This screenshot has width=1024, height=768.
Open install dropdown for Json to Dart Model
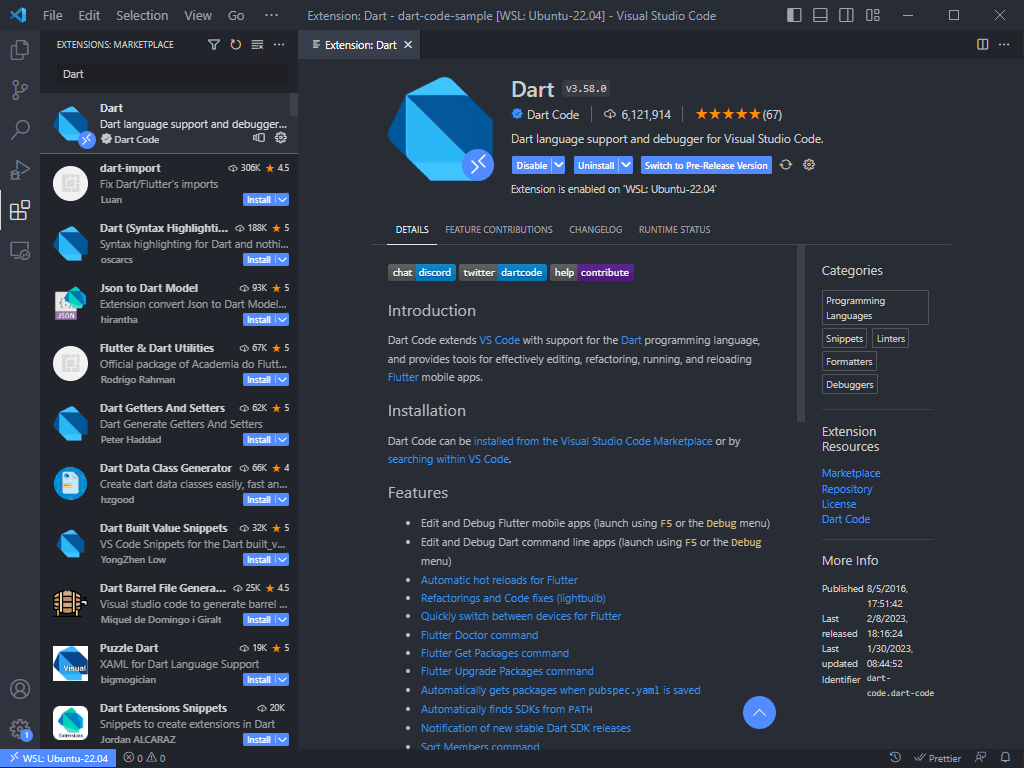(x=282, y=320)
